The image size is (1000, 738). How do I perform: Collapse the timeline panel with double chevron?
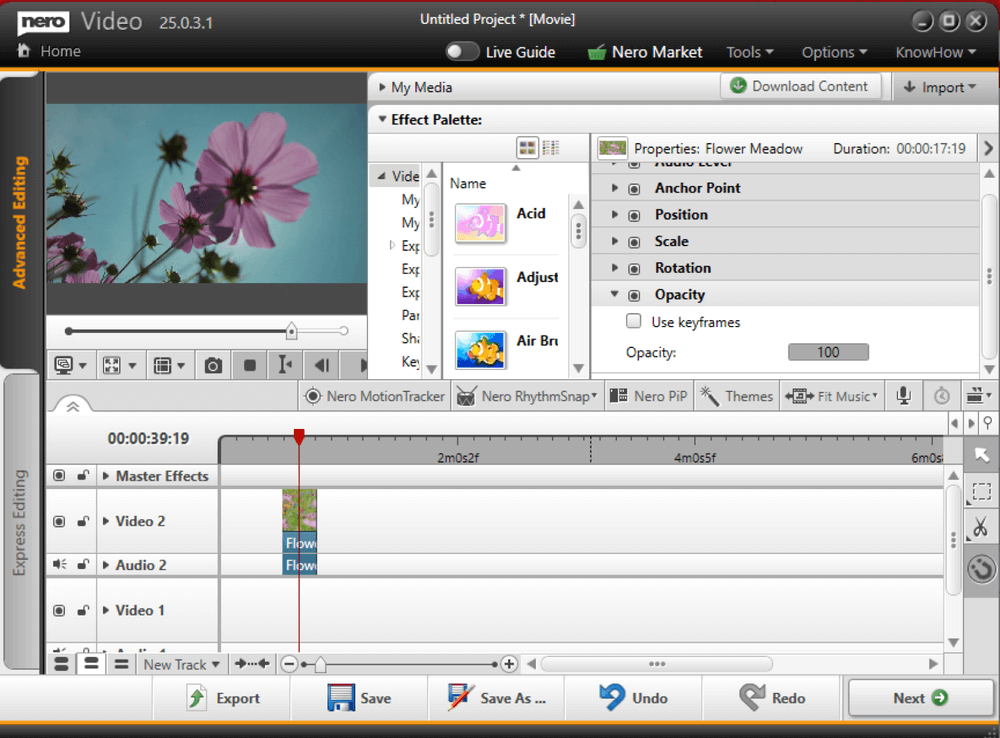click(73, 406)
